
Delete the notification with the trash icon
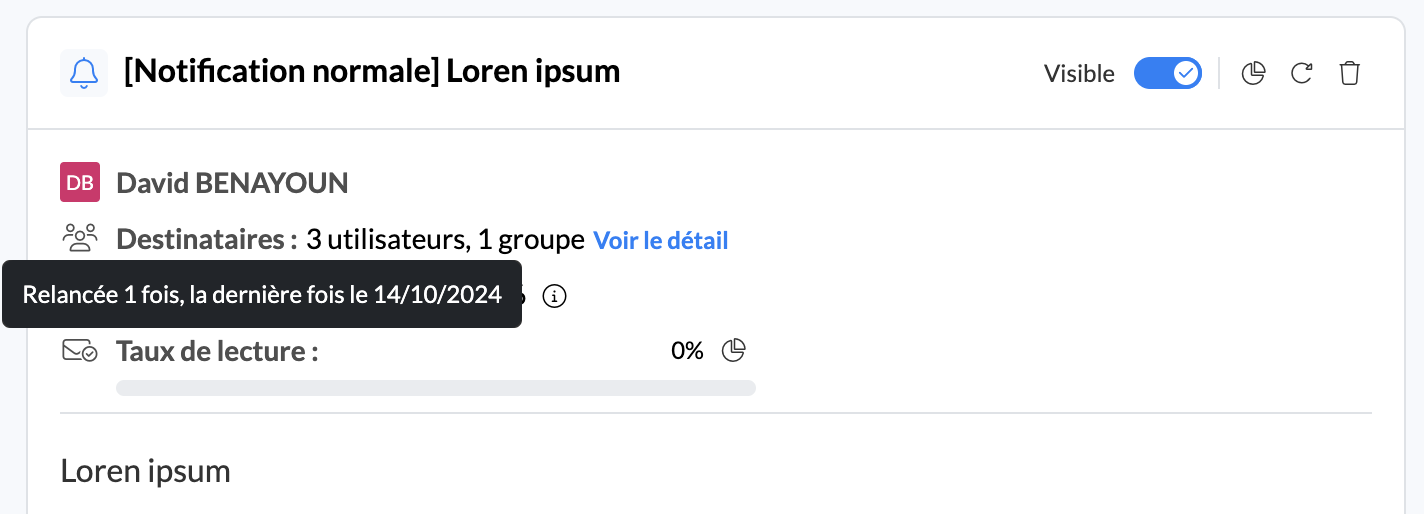1350,73
